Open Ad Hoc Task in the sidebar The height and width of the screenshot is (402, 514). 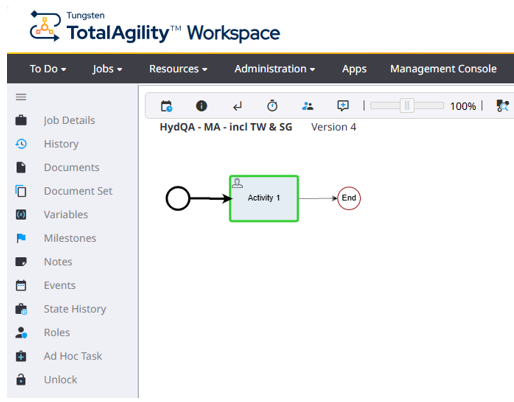pyautogui.click(x=73, y=356)
